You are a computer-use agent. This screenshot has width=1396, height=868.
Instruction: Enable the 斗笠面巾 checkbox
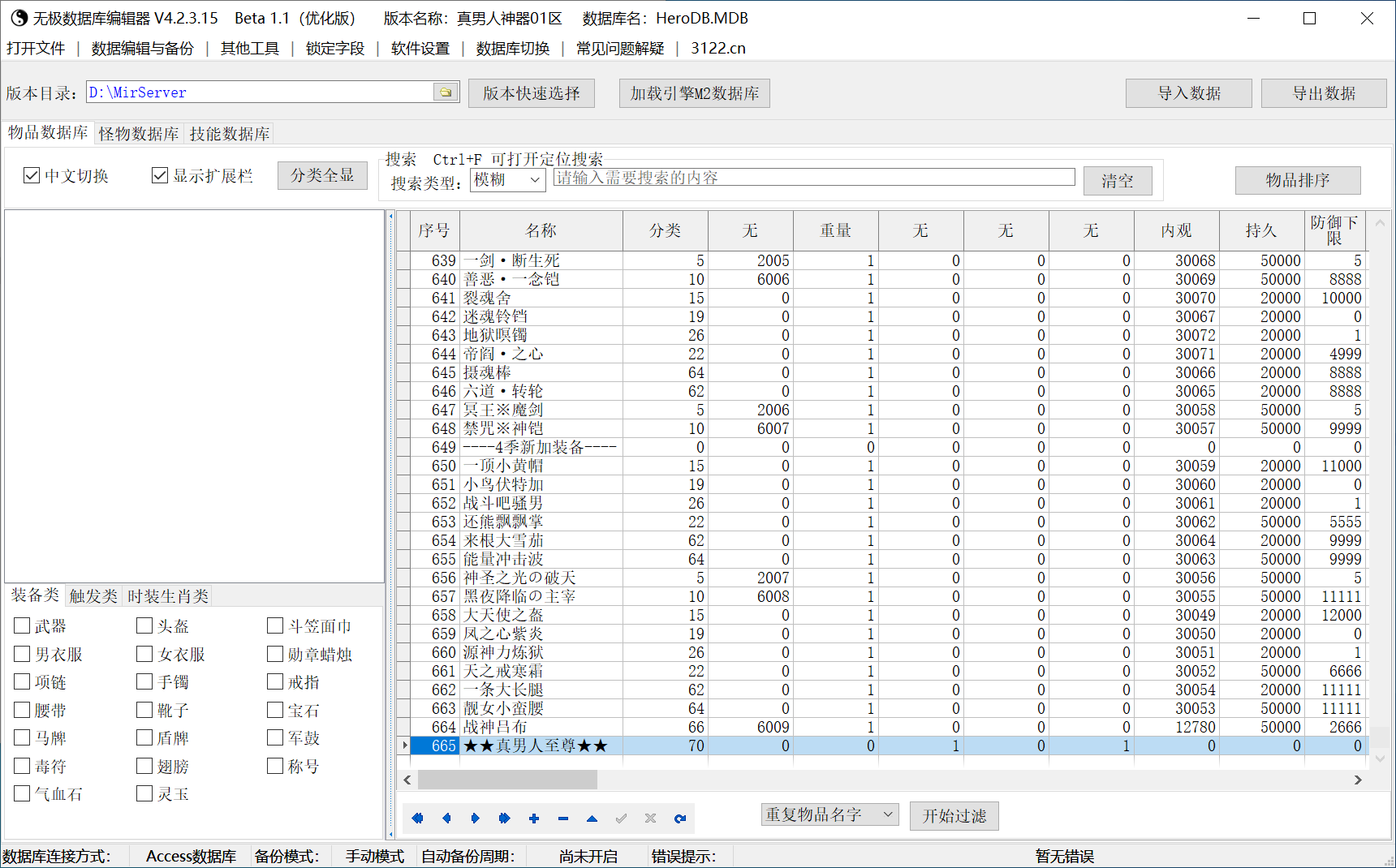coord(275,625)
